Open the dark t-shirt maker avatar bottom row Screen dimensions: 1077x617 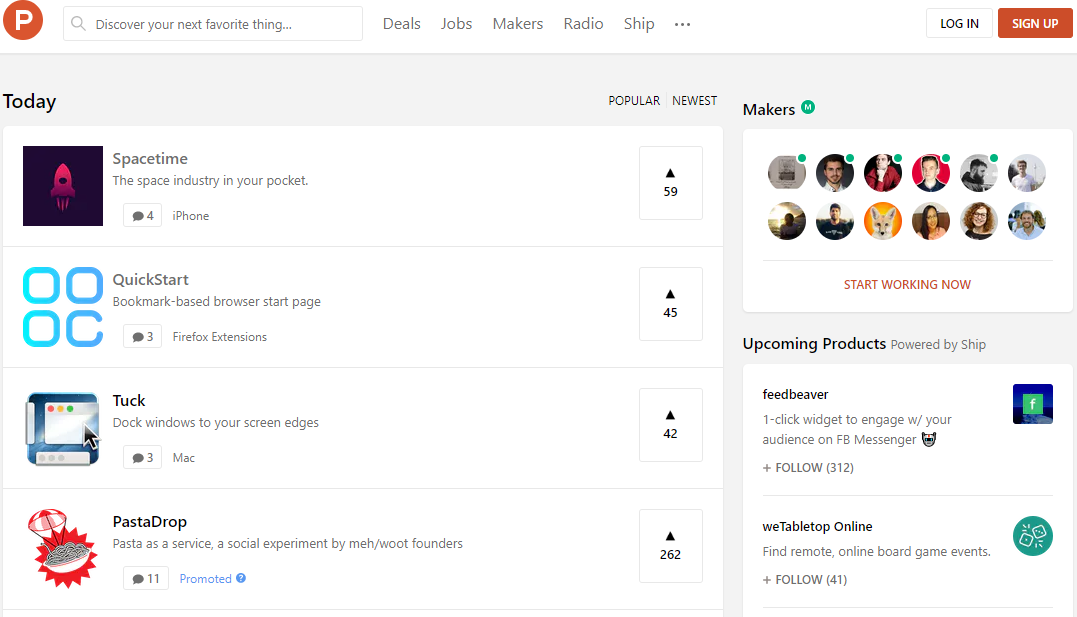tap(835, 221)
